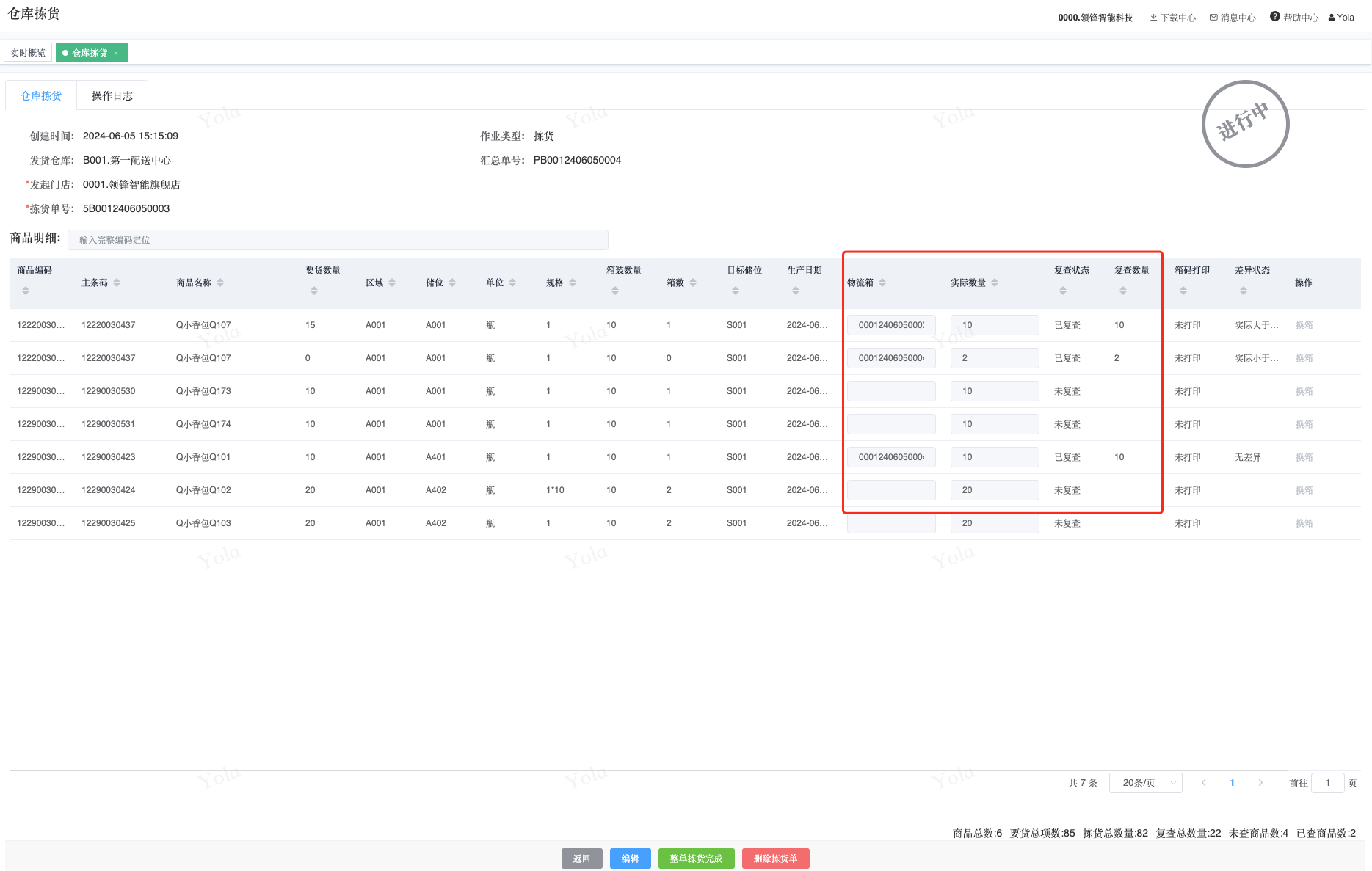Sort table by 主条码 column
This screenshot has height=871, width=1372.
(x=117, y=283)
